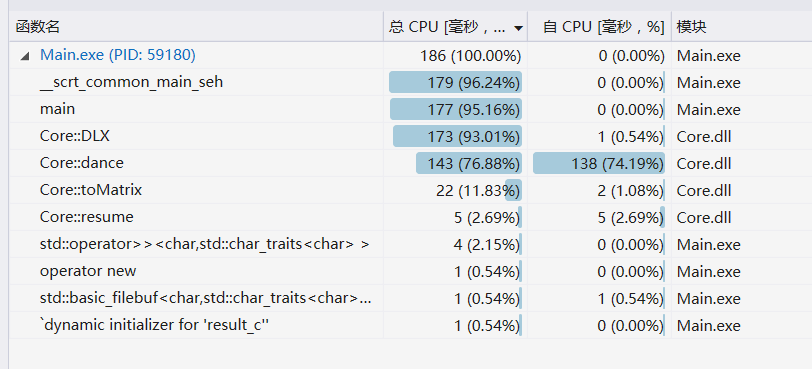Select the __scrt_common_main_seh function row
Screen dimensions: 812x369
tap(410, 82)
